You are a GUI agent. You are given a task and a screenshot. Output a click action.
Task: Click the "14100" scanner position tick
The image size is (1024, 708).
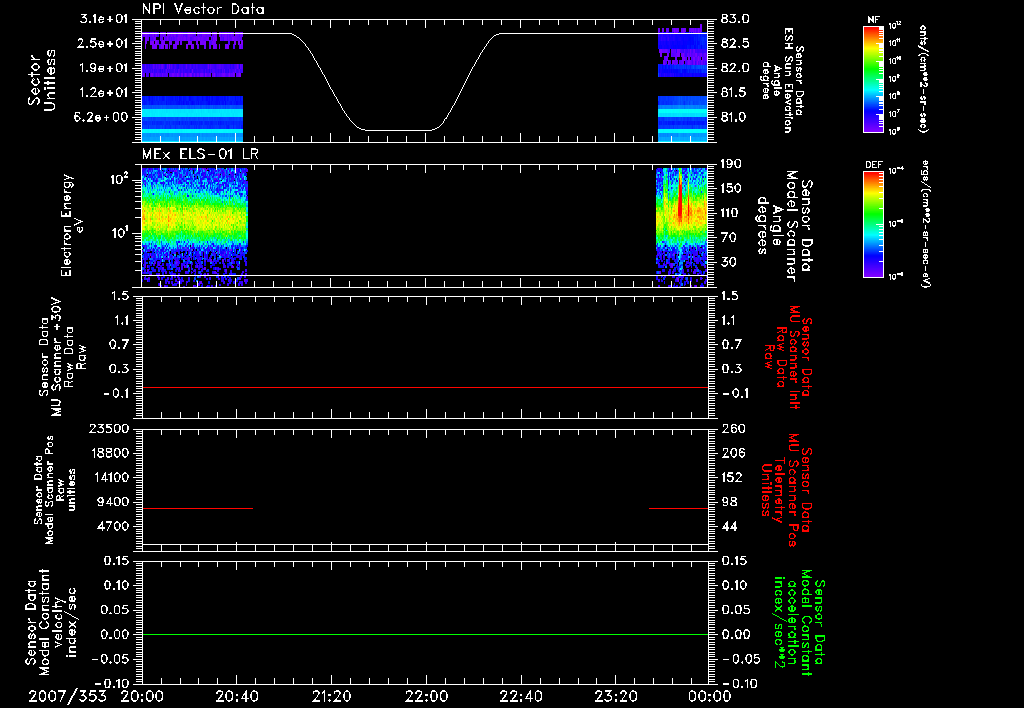(x=108, y=477)
